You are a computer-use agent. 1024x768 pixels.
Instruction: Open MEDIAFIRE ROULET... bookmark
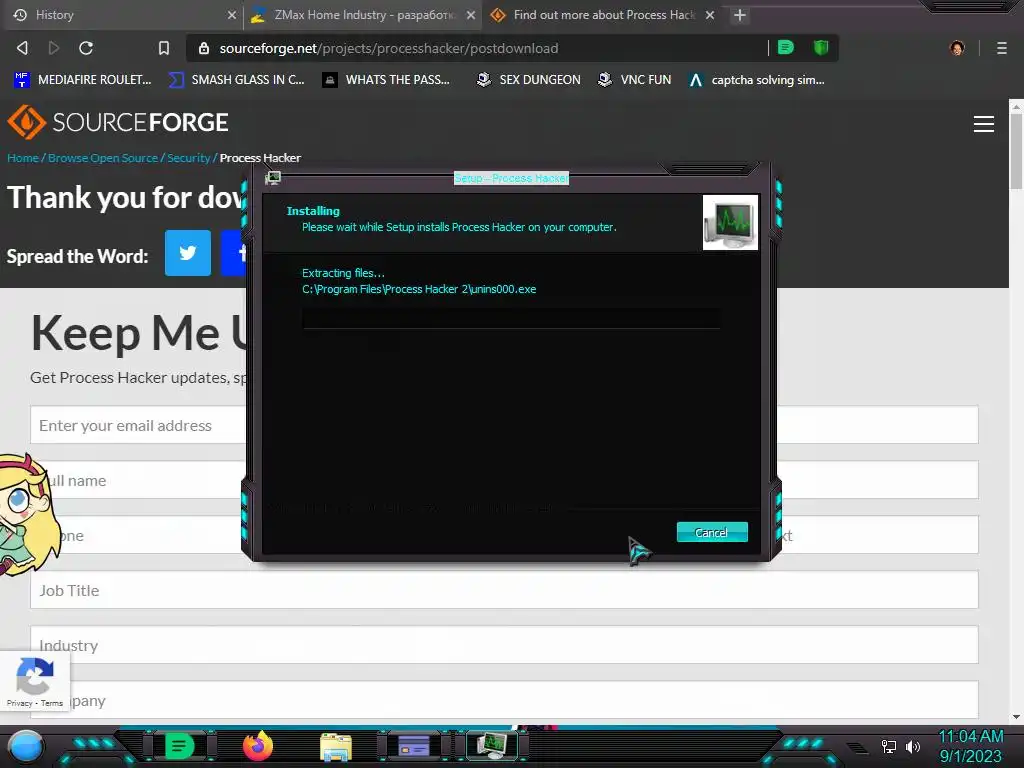point(82,80)
